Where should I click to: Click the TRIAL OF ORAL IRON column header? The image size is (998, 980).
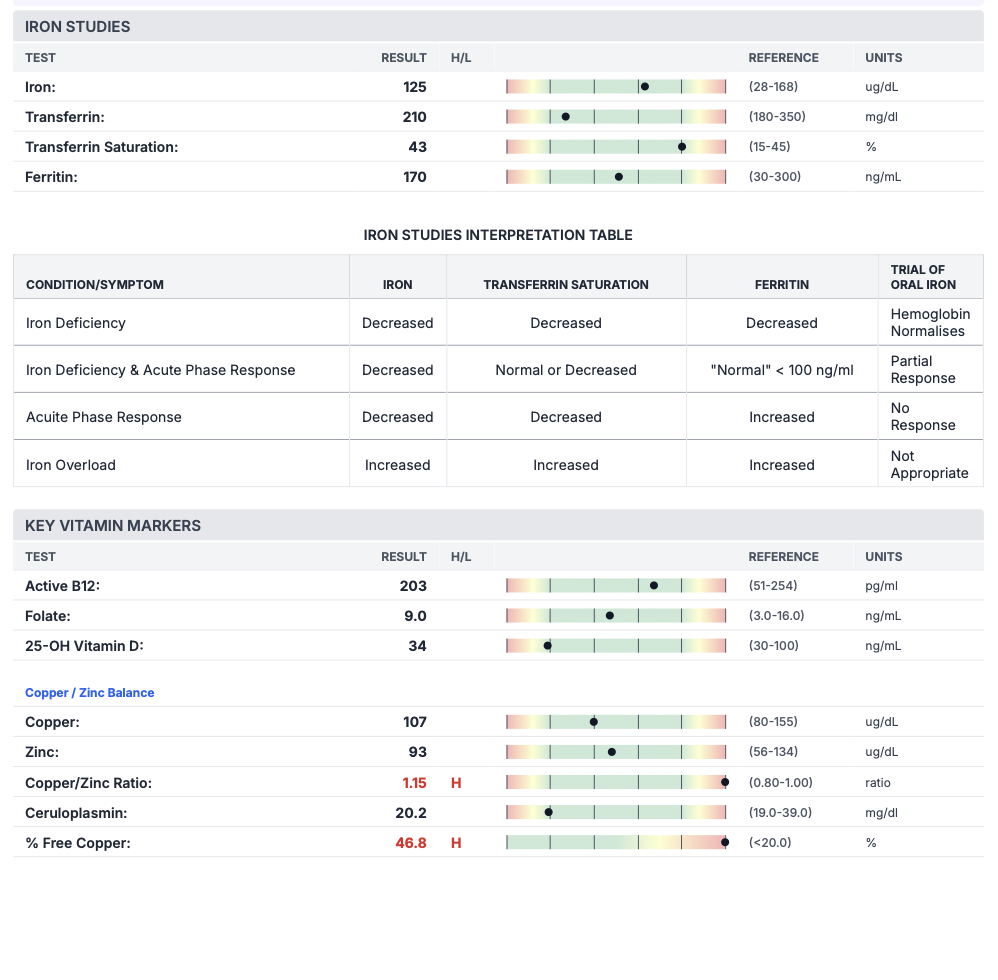pos(923,277)
